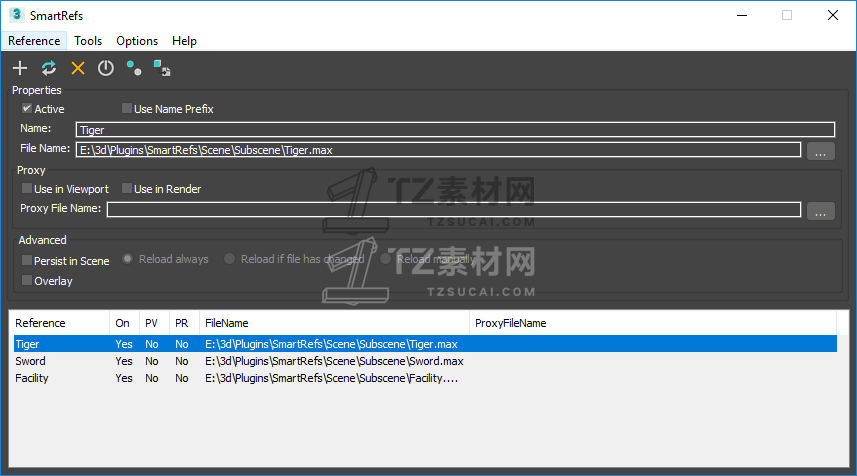This screenshot has width=857, height=476.
Task: Enable Use Name Prefix checkbox
Action: pos(126,108)
